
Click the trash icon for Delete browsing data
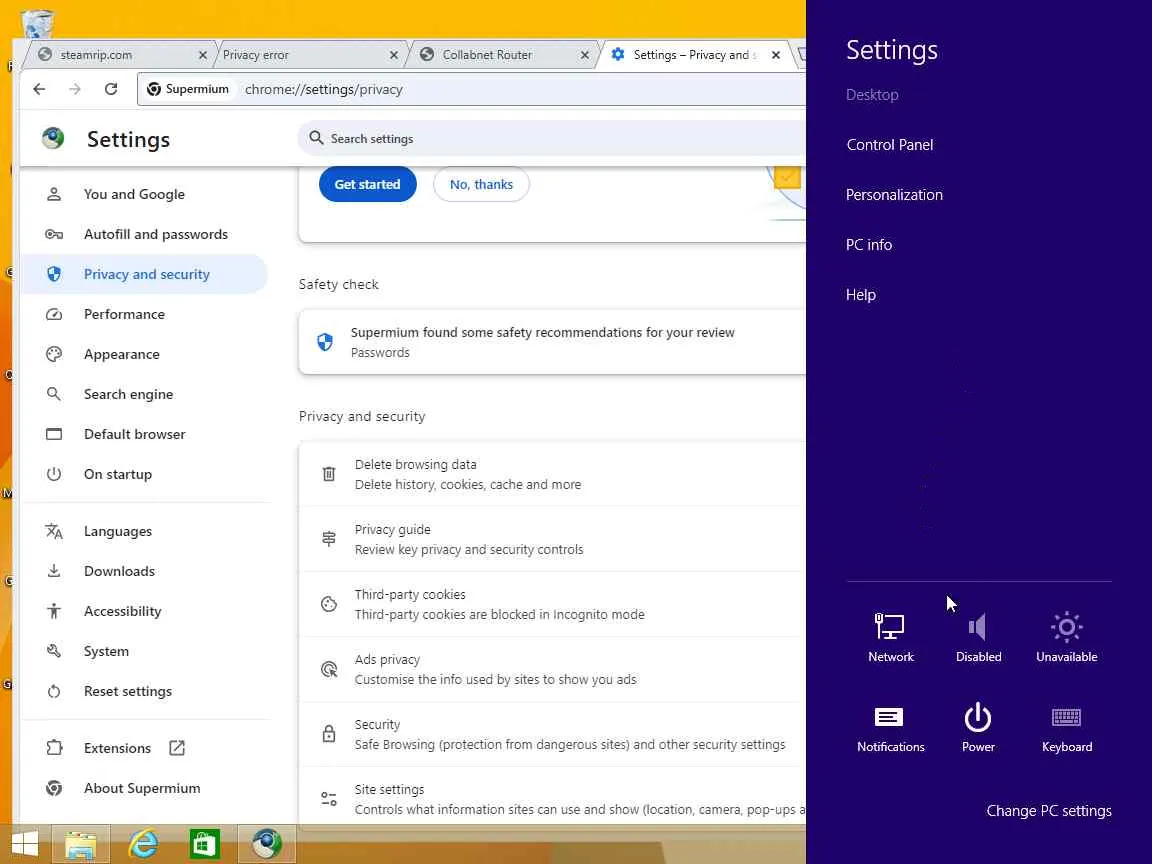(329, 474)
